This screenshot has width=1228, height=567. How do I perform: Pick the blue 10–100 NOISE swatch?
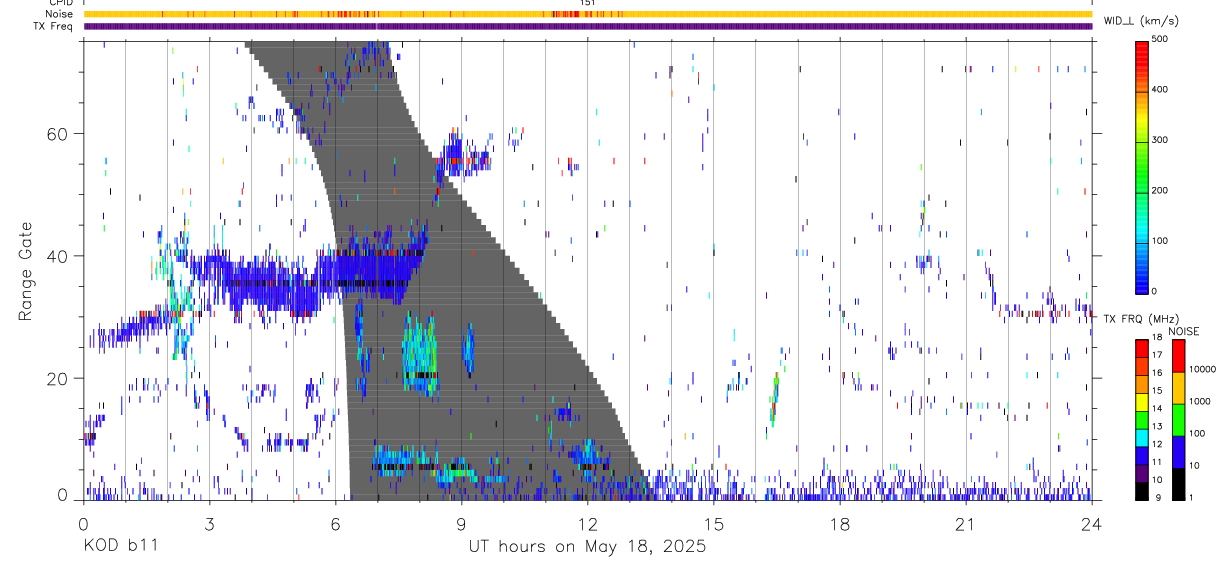tap(1177, 451)
